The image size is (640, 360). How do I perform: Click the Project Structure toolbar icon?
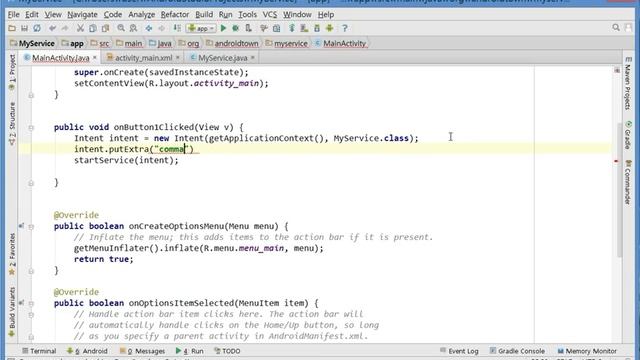[276, 28]
